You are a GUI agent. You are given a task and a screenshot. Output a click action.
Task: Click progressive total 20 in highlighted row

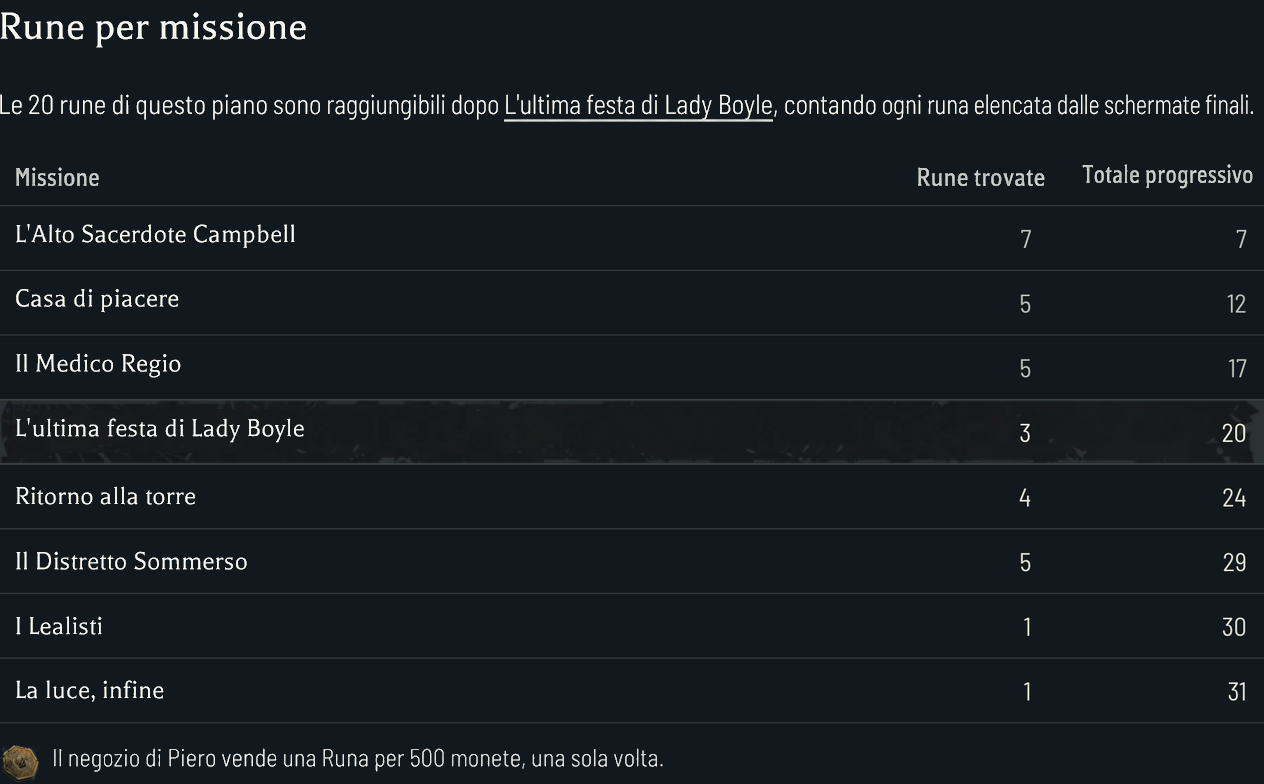(x=1234, y=433)
